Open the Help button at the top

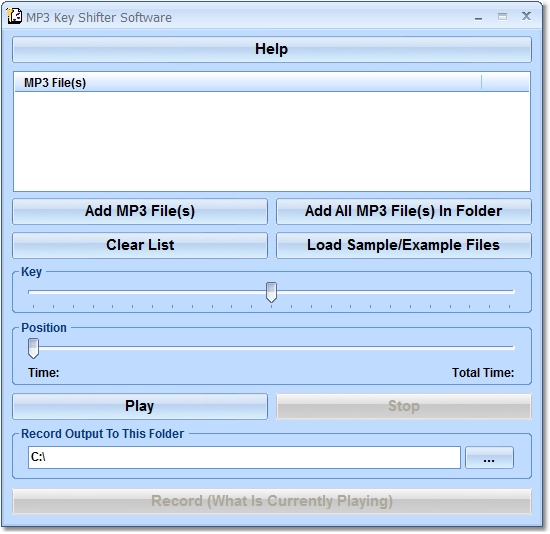pos(272,49)
